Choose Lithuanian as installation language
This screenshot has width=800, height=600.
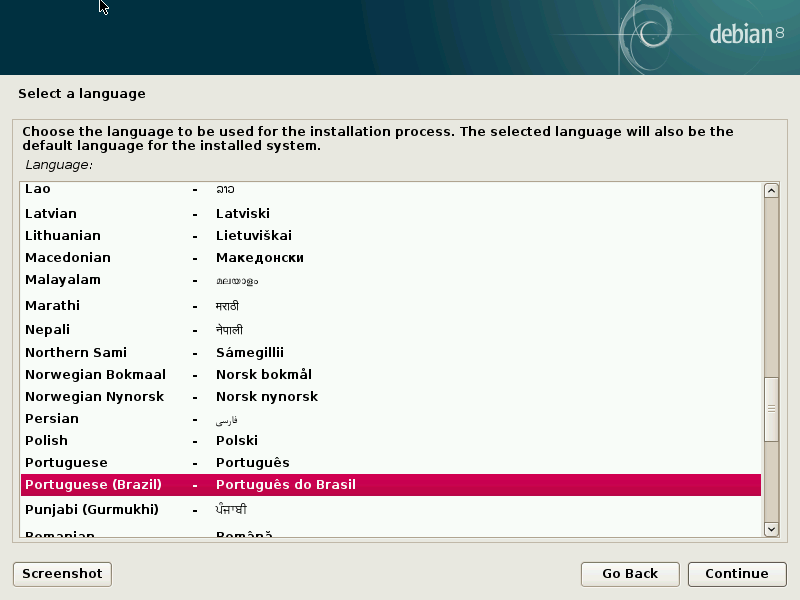[390, 235]
